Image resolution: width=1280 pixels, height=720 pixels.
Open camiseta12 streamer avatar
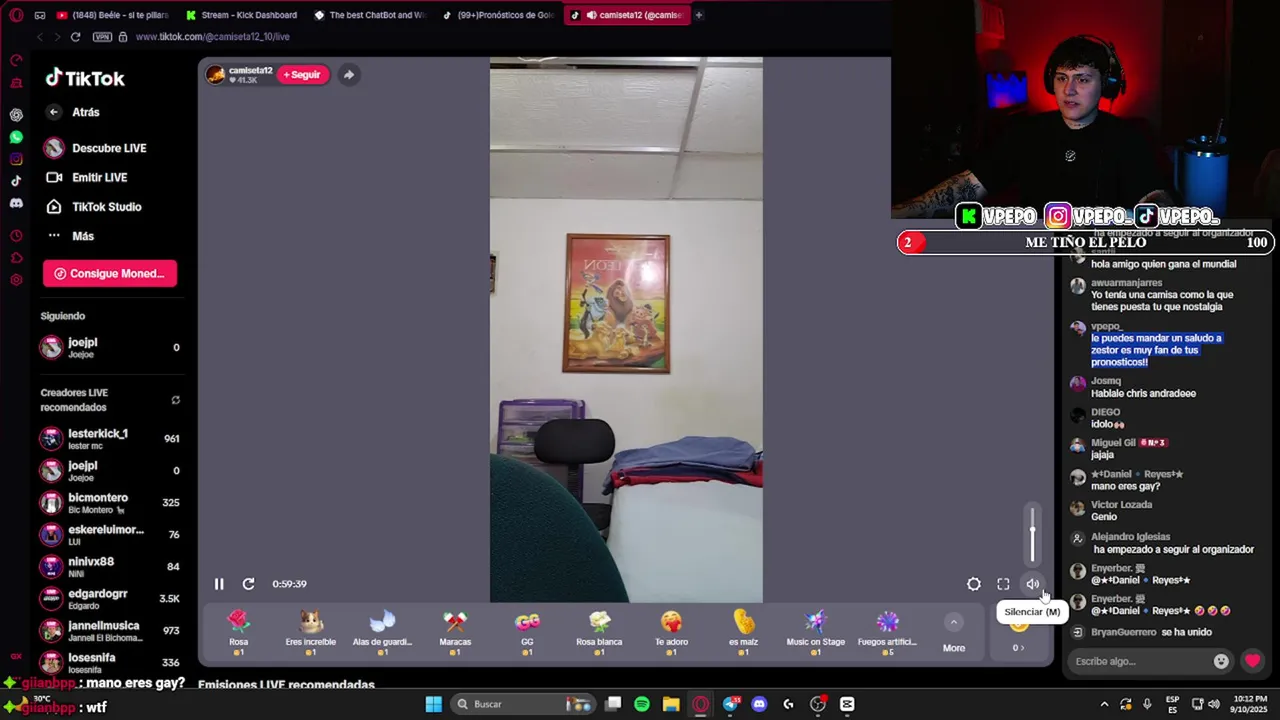pyautogui.click(x=215, y=75)
